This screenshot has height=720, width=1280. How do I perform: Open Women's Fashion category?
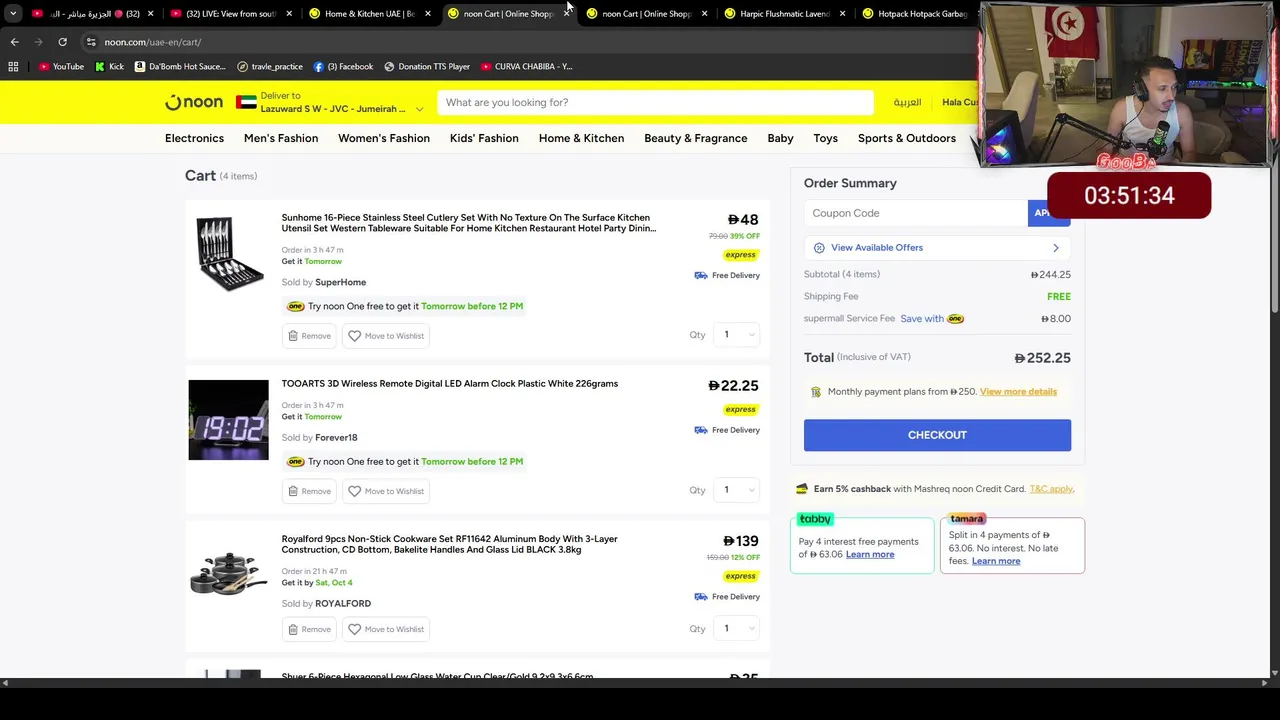coord(384,138)
